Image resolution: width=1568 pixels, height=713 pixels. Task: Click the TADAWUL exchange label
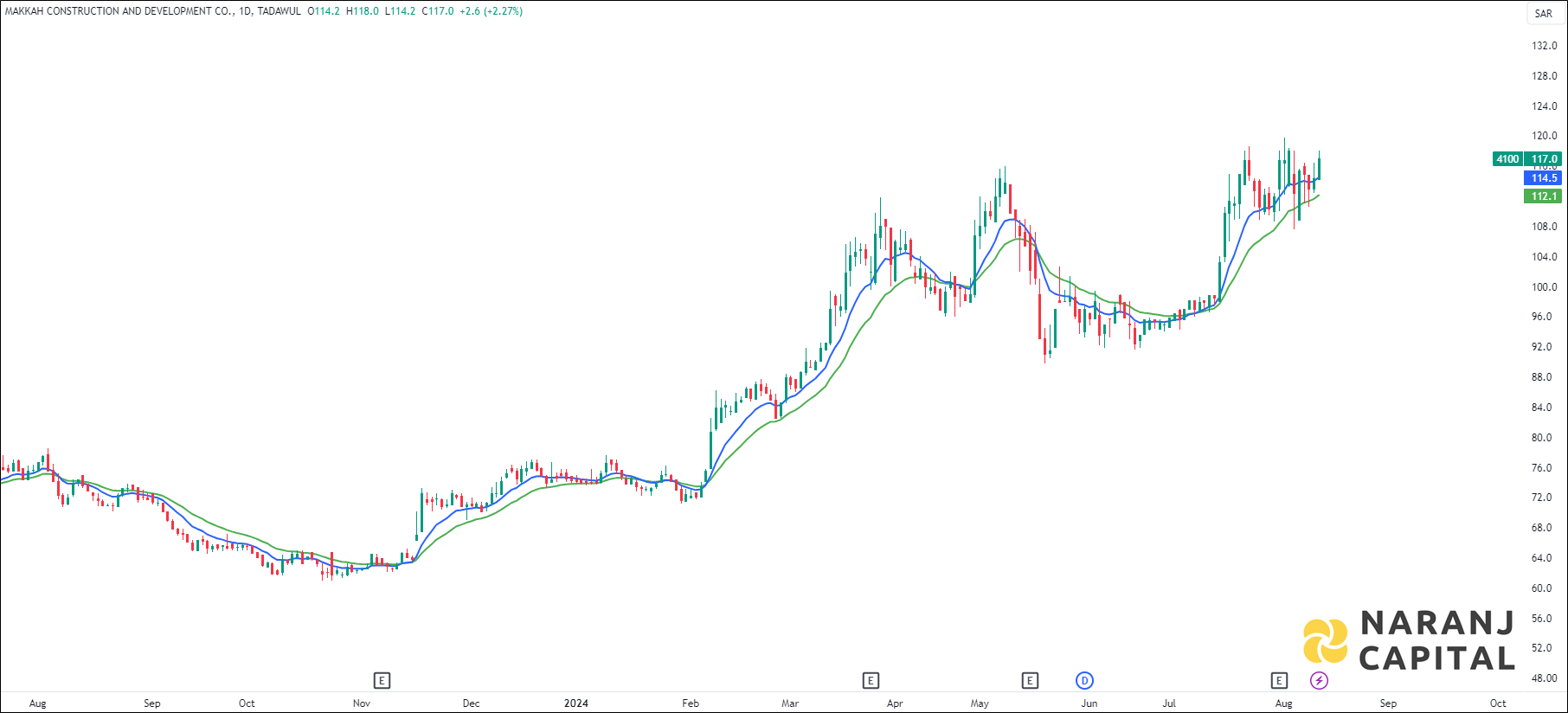(279, 11)
